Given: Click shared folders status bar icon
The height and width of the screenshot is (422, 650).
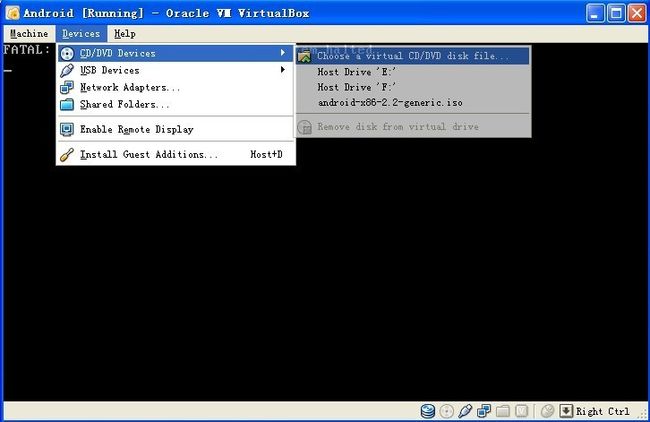Looking at the screenshot, I should [503, 411].
